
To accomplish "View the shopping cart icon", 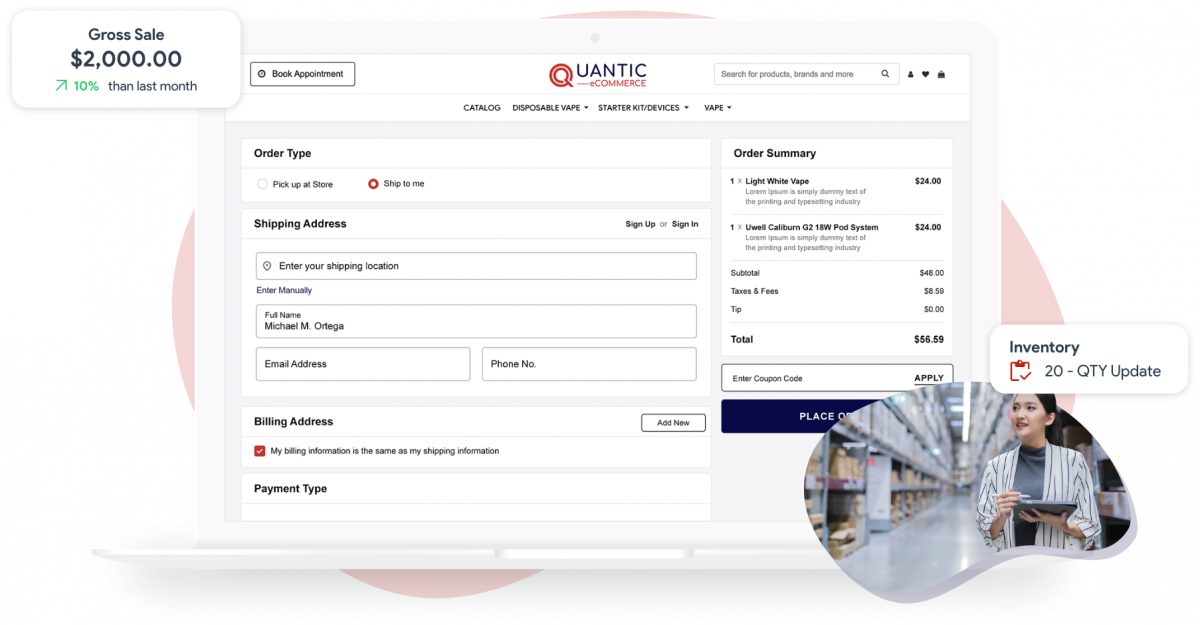I will (942, 74).
